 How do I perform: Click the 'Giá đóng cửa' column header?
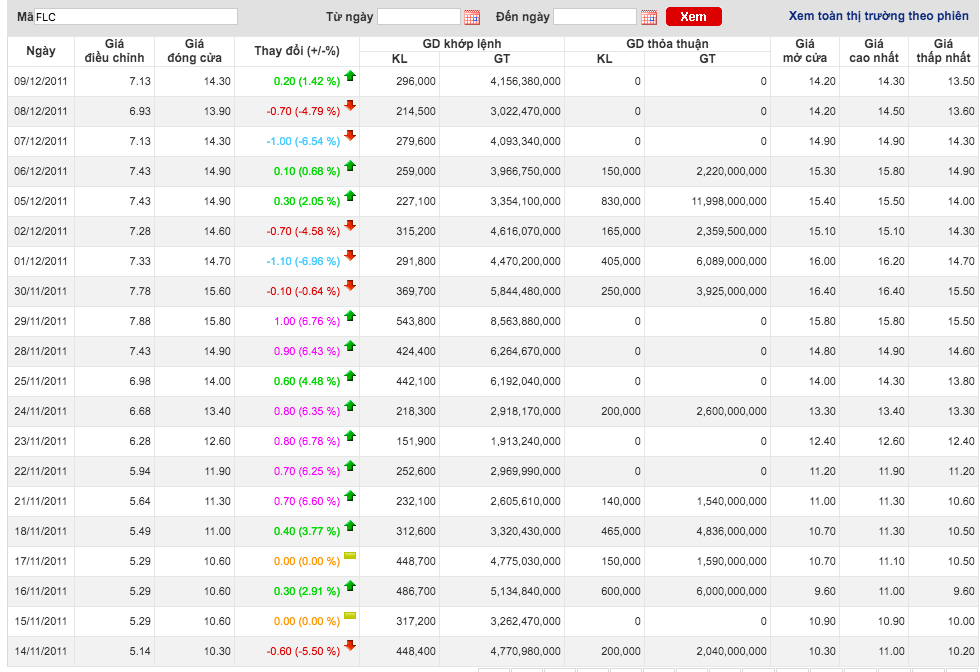194,51
